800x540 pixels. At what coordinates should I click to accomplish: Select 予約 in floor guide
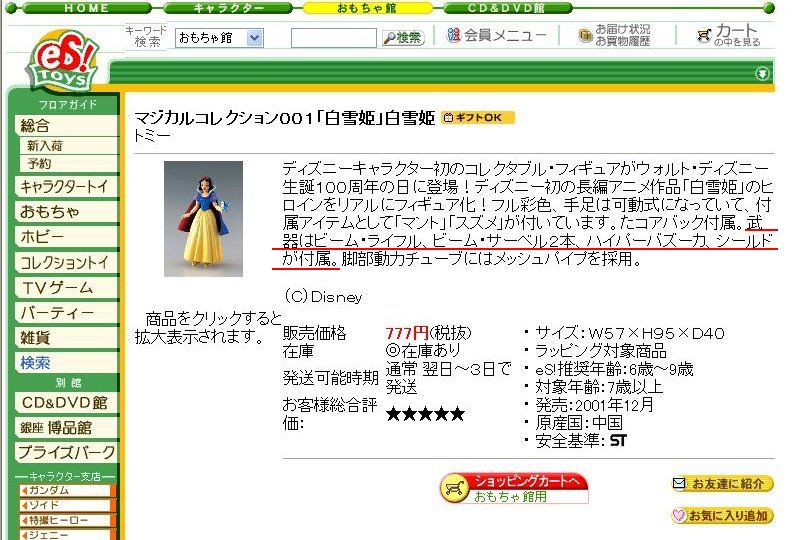[69, 164]
